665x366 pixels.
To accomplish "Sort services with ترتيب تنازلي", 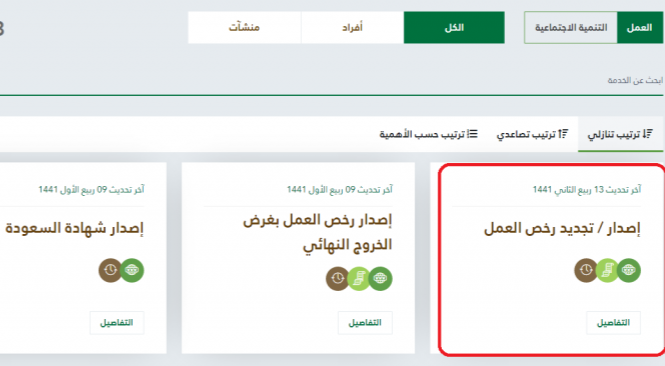I will click(x=620, y=134).
